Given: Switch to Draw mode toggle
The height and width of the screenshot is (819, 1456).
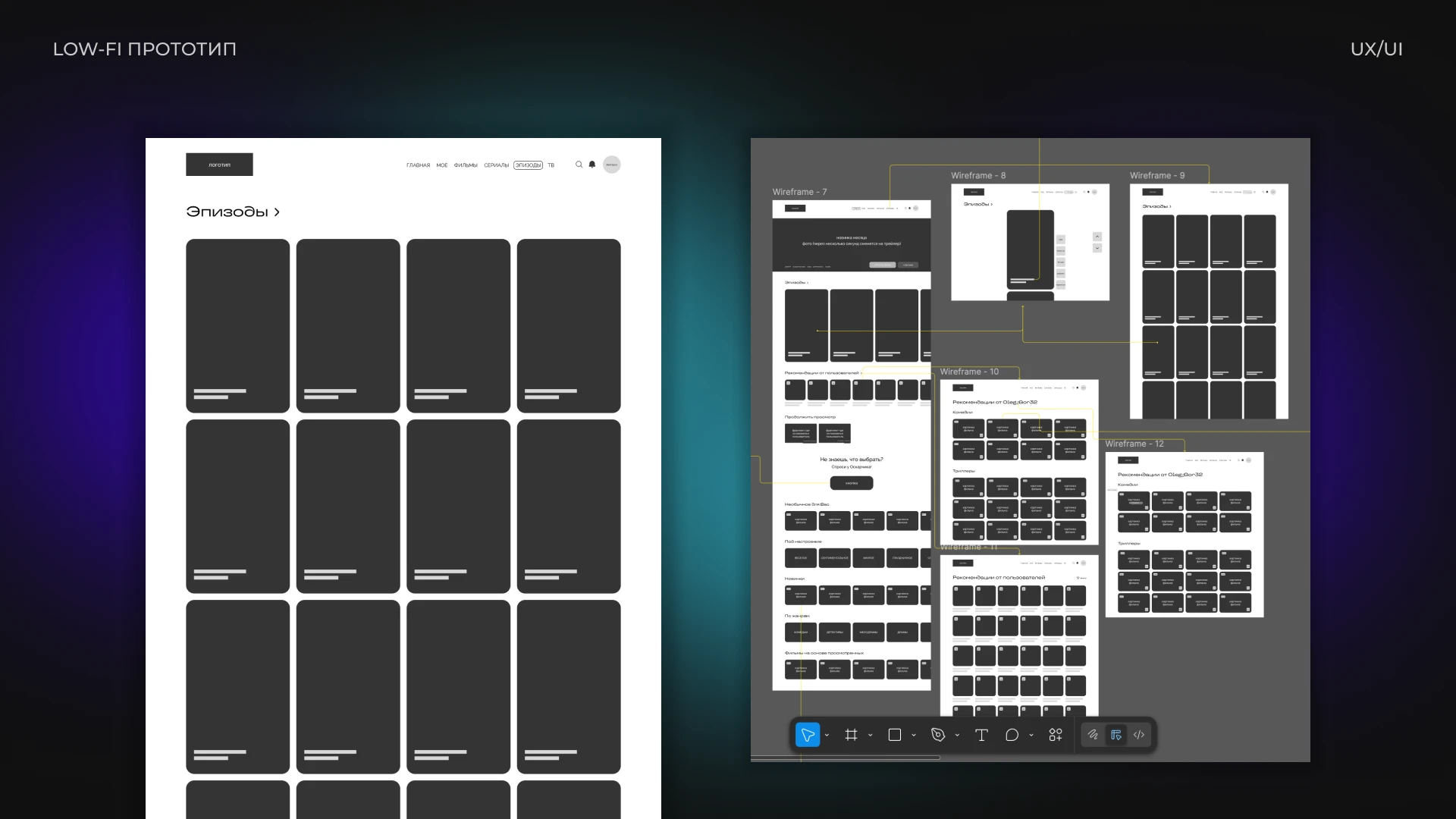Looking at the screenshot, I should click(x=1093, y=735).
